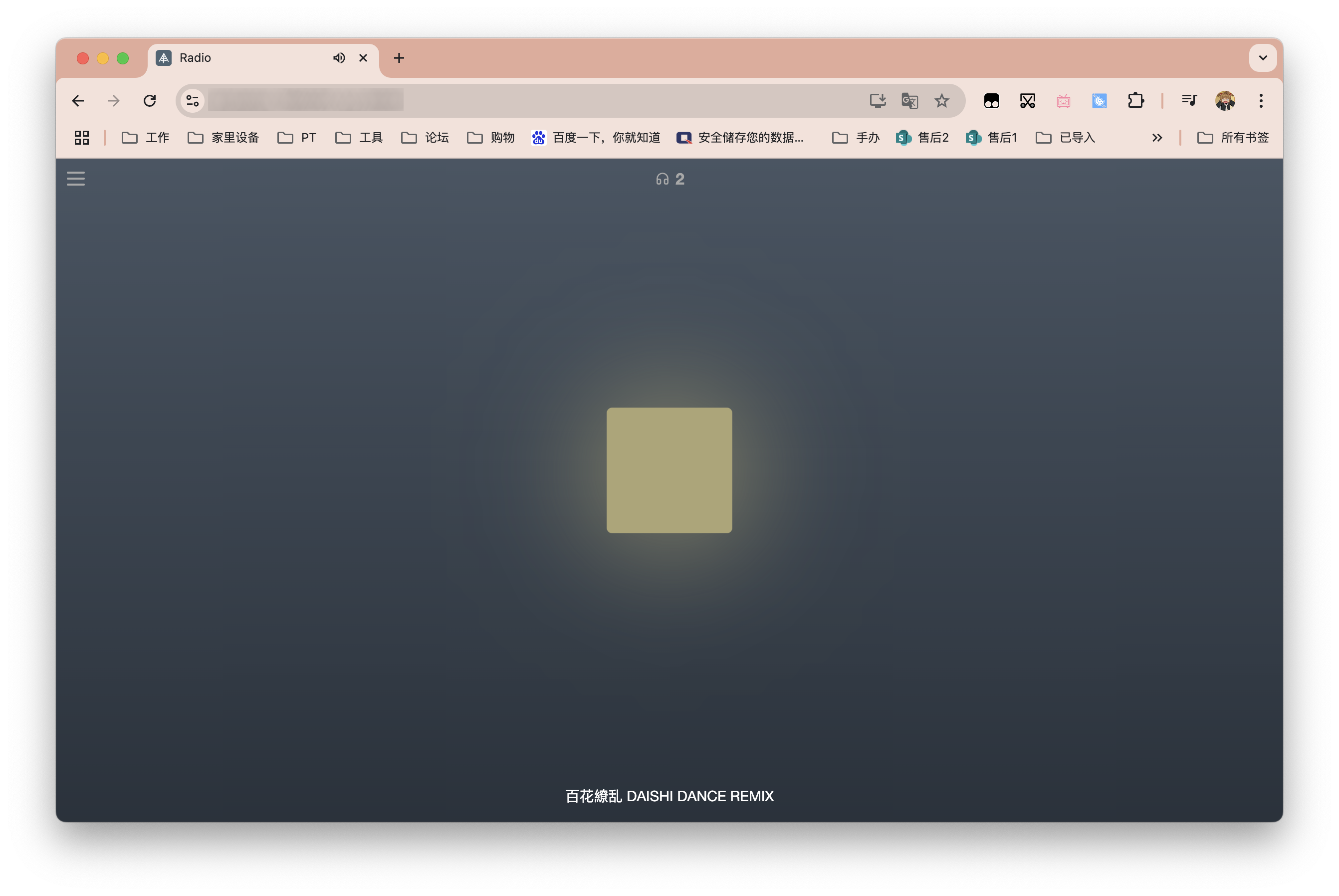Viewport: 1339px width, 896px height.
Task: Open the profile avatar
Action: point(1225,101)
